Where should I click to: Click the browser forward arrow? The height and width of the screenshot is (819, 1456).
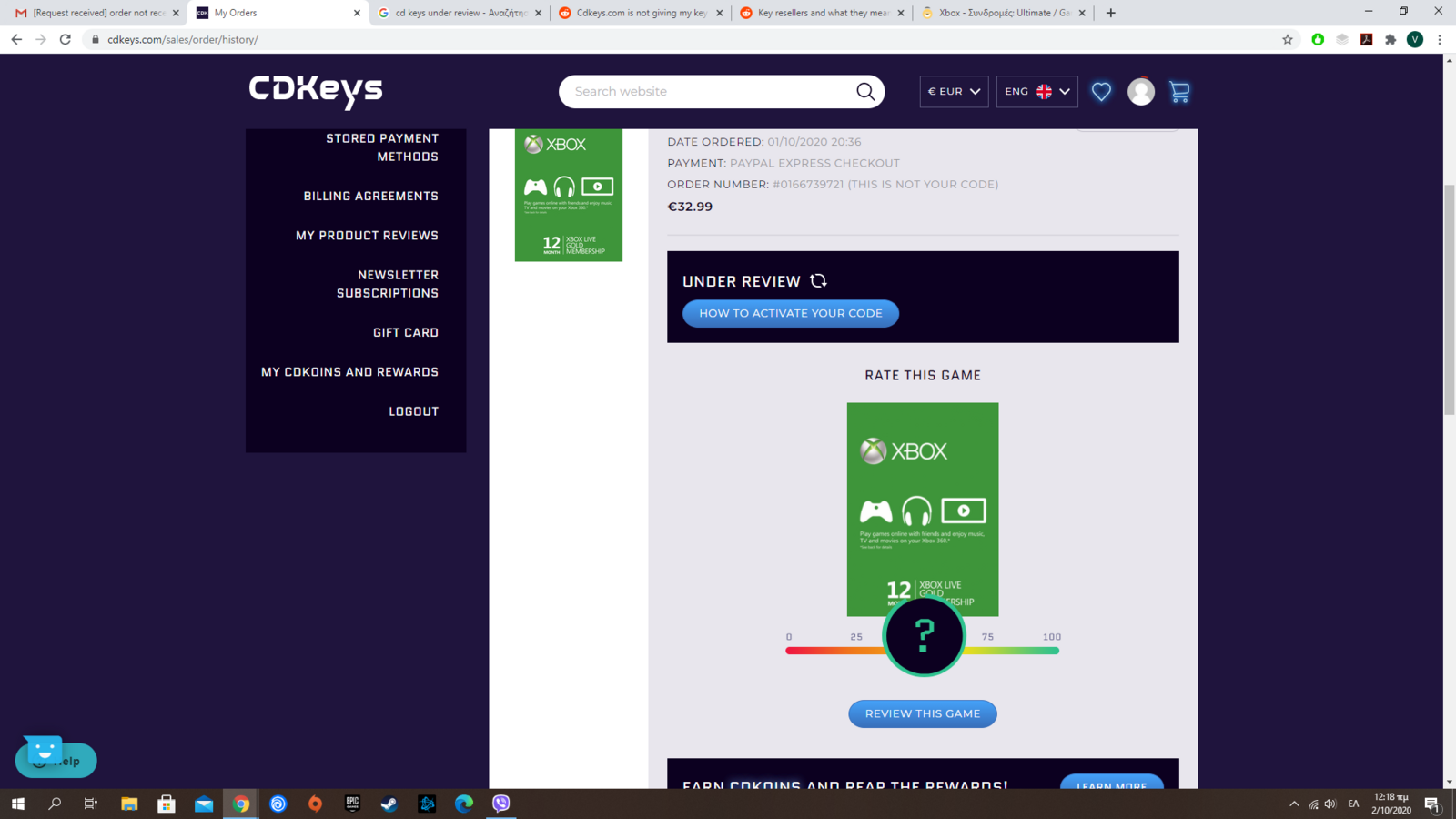[41, 39]
